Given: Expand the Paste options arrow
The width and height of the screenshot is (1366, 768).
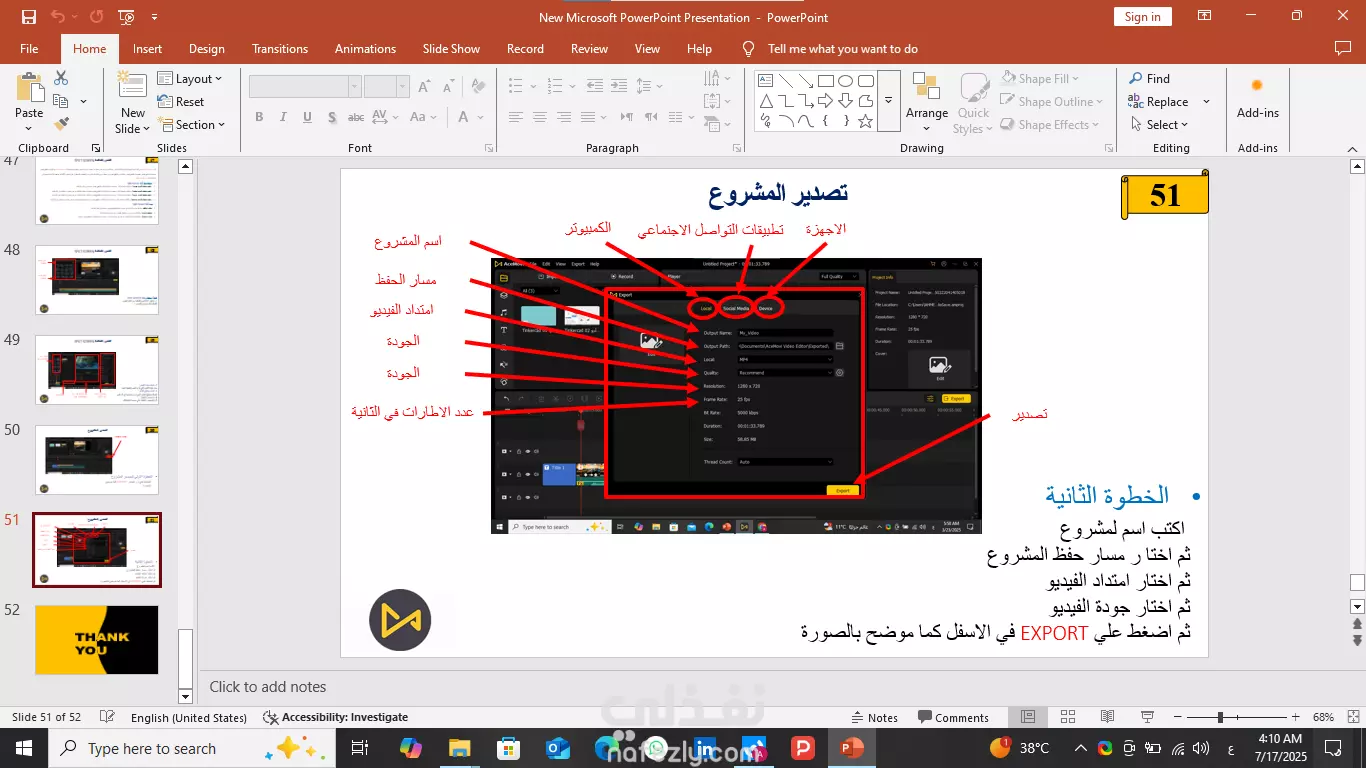Looking at the screenshot, I should tap(29, 129).
